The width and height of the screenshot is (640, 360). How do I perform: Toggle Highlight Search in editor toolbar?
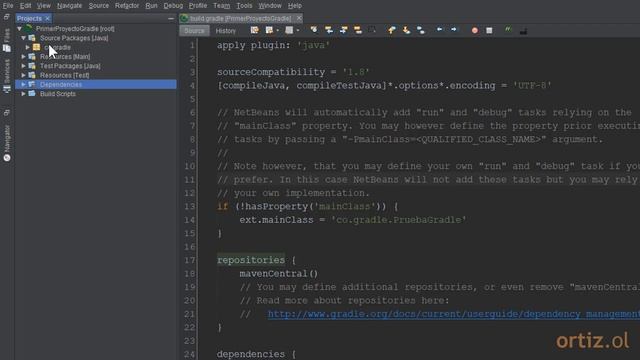[x=358, y=30]
